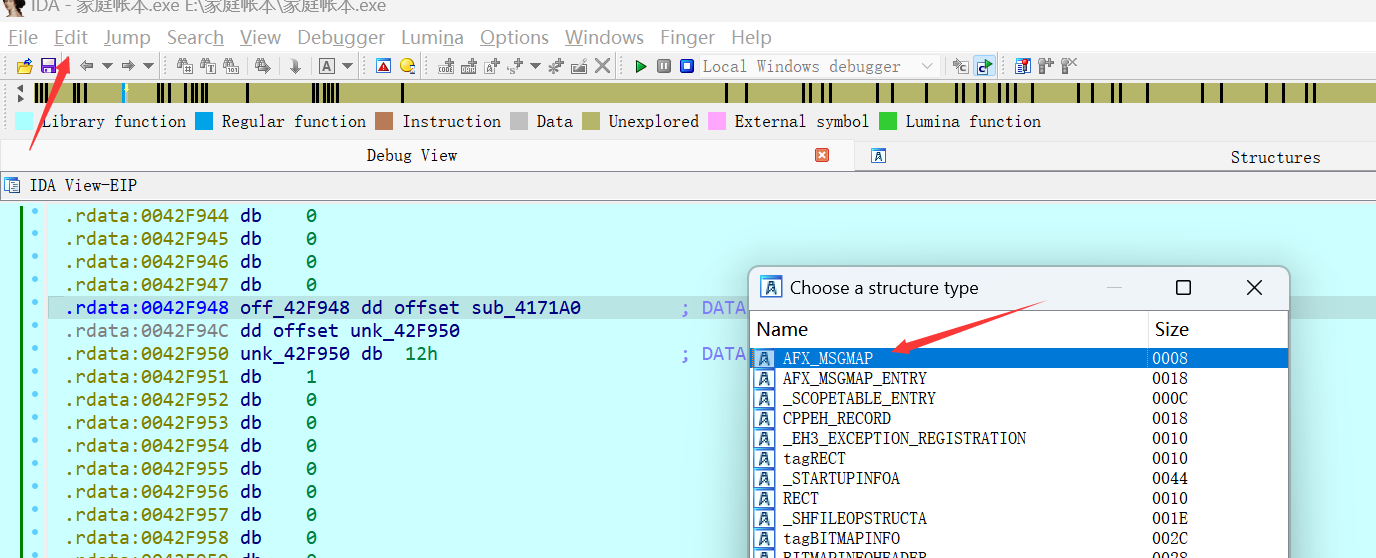Screen dimensions: 1376x558
Task: Sort by the Size column header
Action: pyautogui.click(x=1217, y=329)
